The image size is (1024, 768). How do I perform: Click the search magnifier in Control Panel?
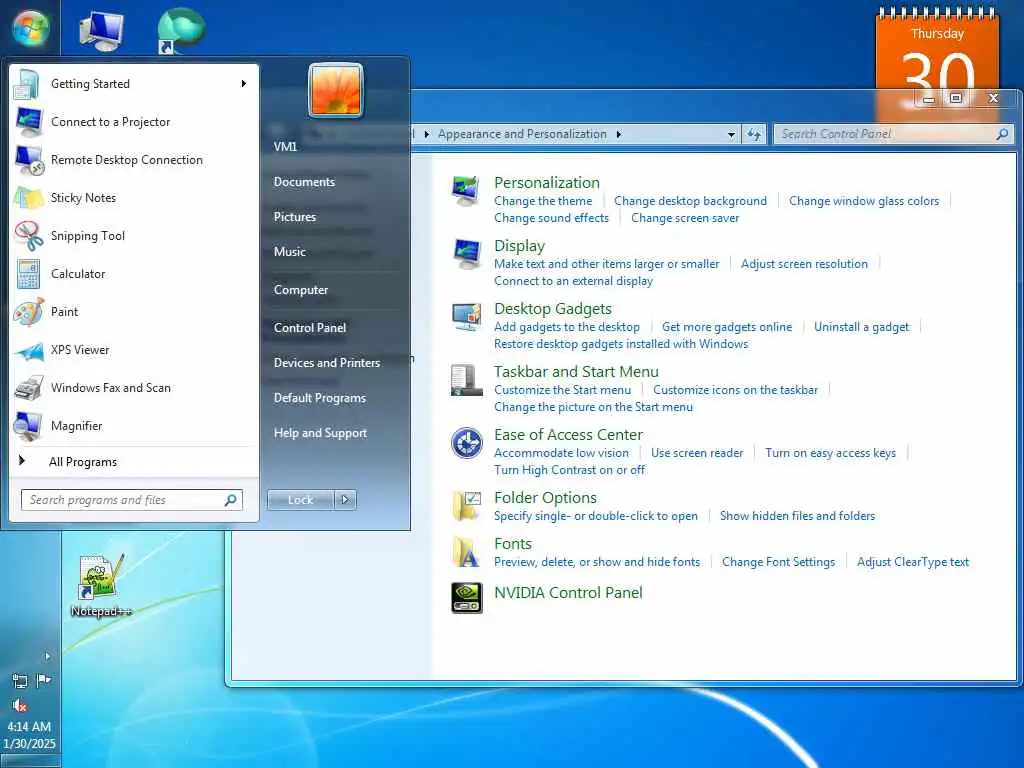pyautogui.click(x=1002, y=134)
